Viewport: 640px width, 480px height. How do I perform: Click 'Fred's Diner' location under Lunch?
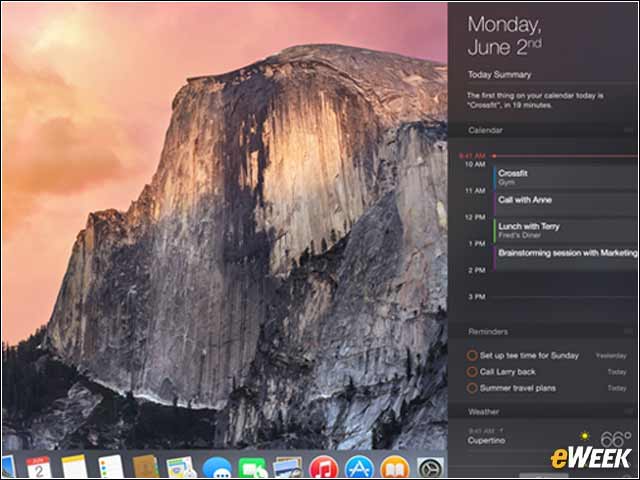[519, 236]
